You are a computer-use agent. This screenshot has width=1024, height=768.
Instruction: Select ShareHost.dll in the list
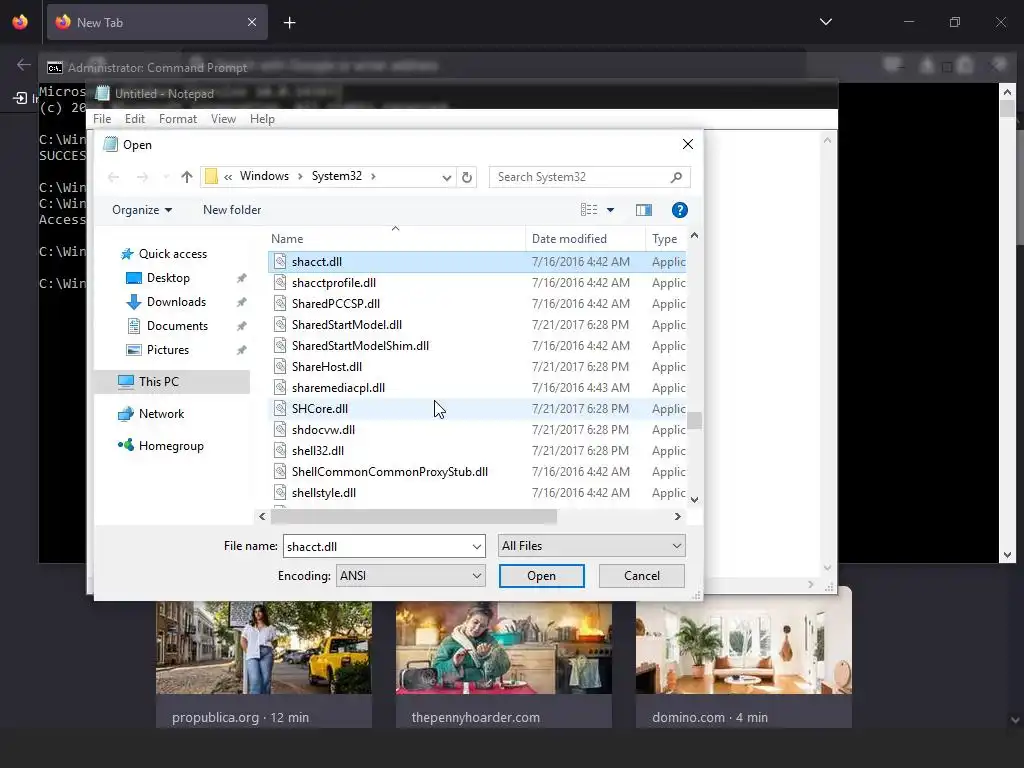pos(477,367)
